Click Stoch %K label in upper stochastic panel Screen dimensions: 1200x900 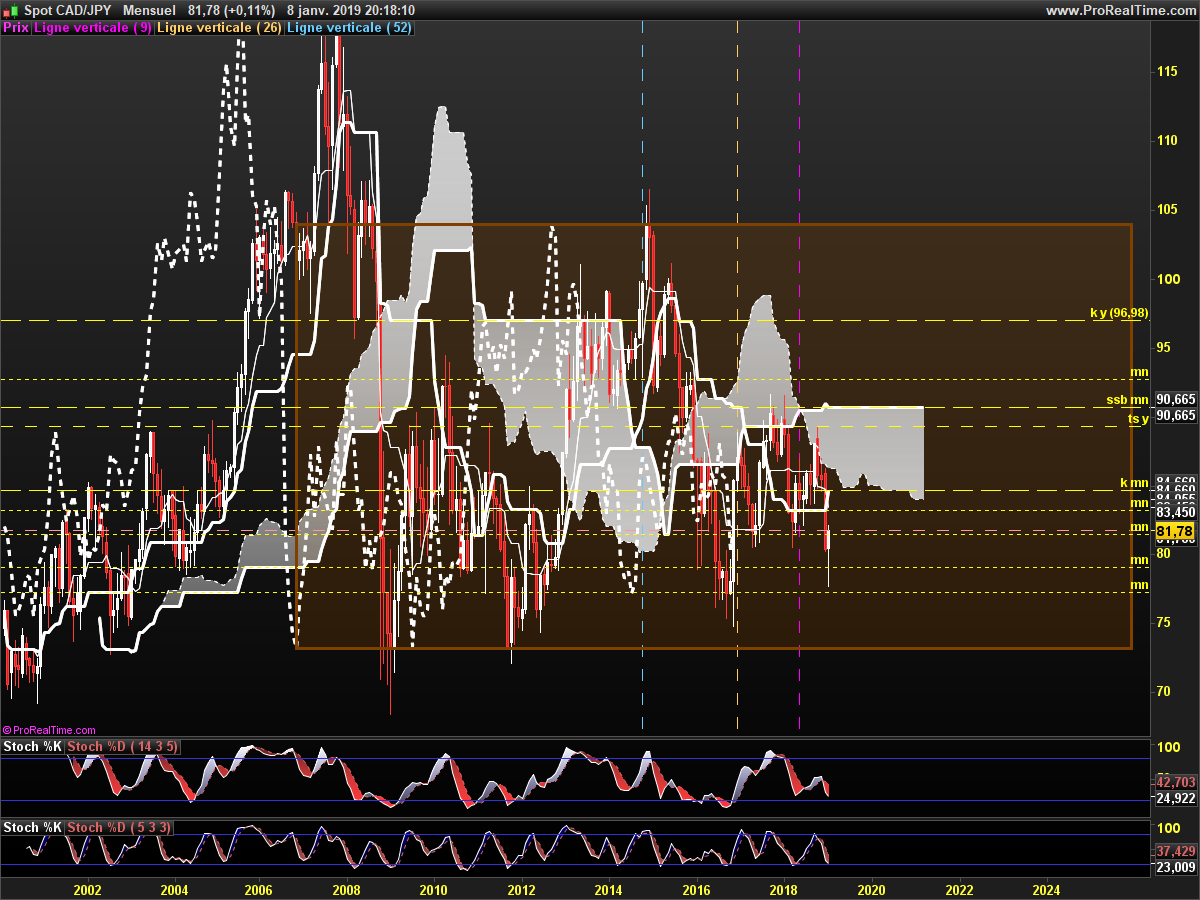(x=33, y=747)
